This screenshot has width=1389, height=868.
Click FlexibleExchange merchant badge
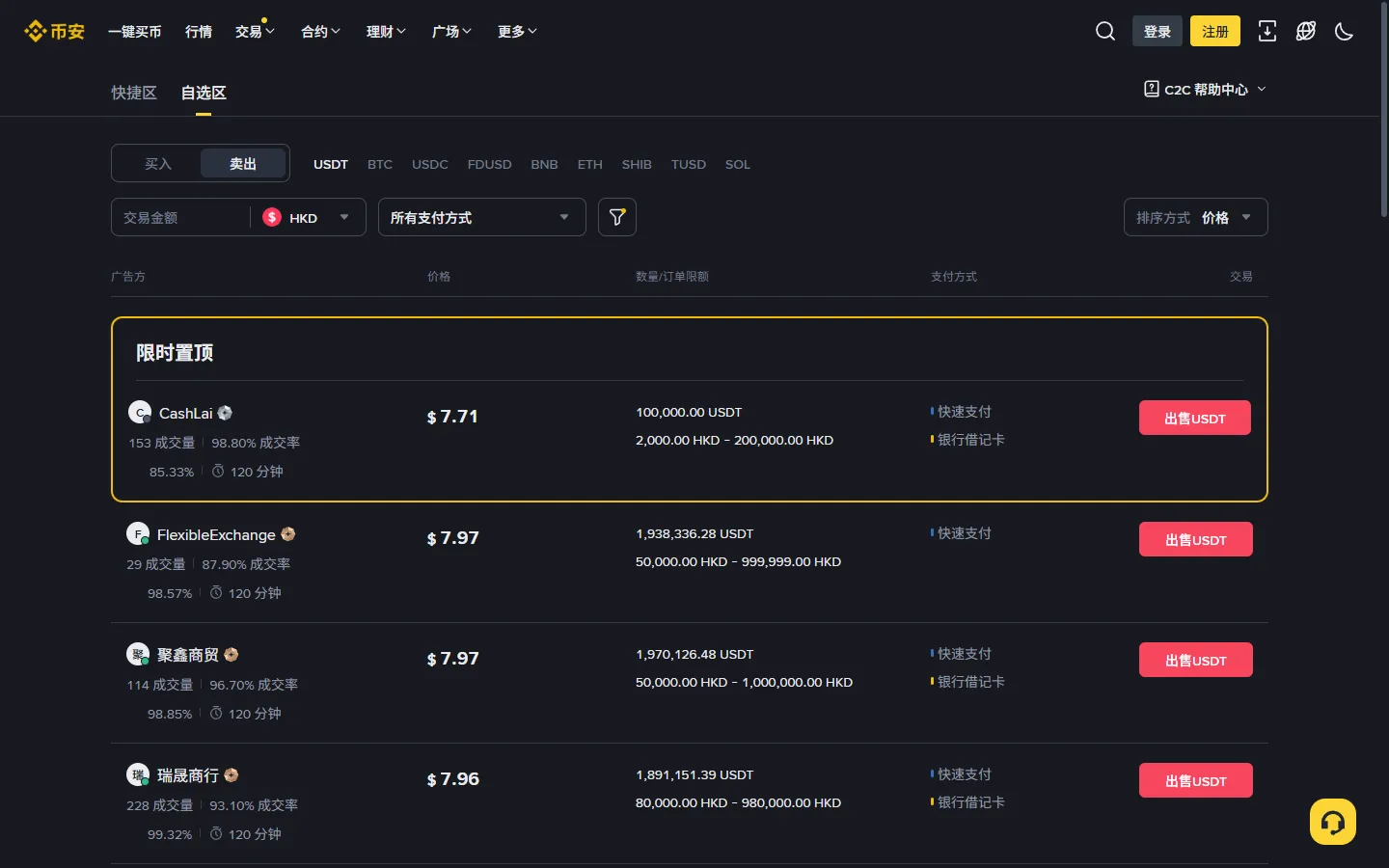click(287, 534)
